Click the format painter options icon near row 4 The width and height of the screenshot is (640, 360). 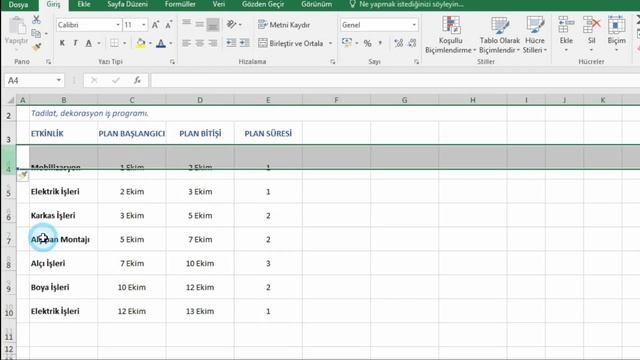pos(23,176)
